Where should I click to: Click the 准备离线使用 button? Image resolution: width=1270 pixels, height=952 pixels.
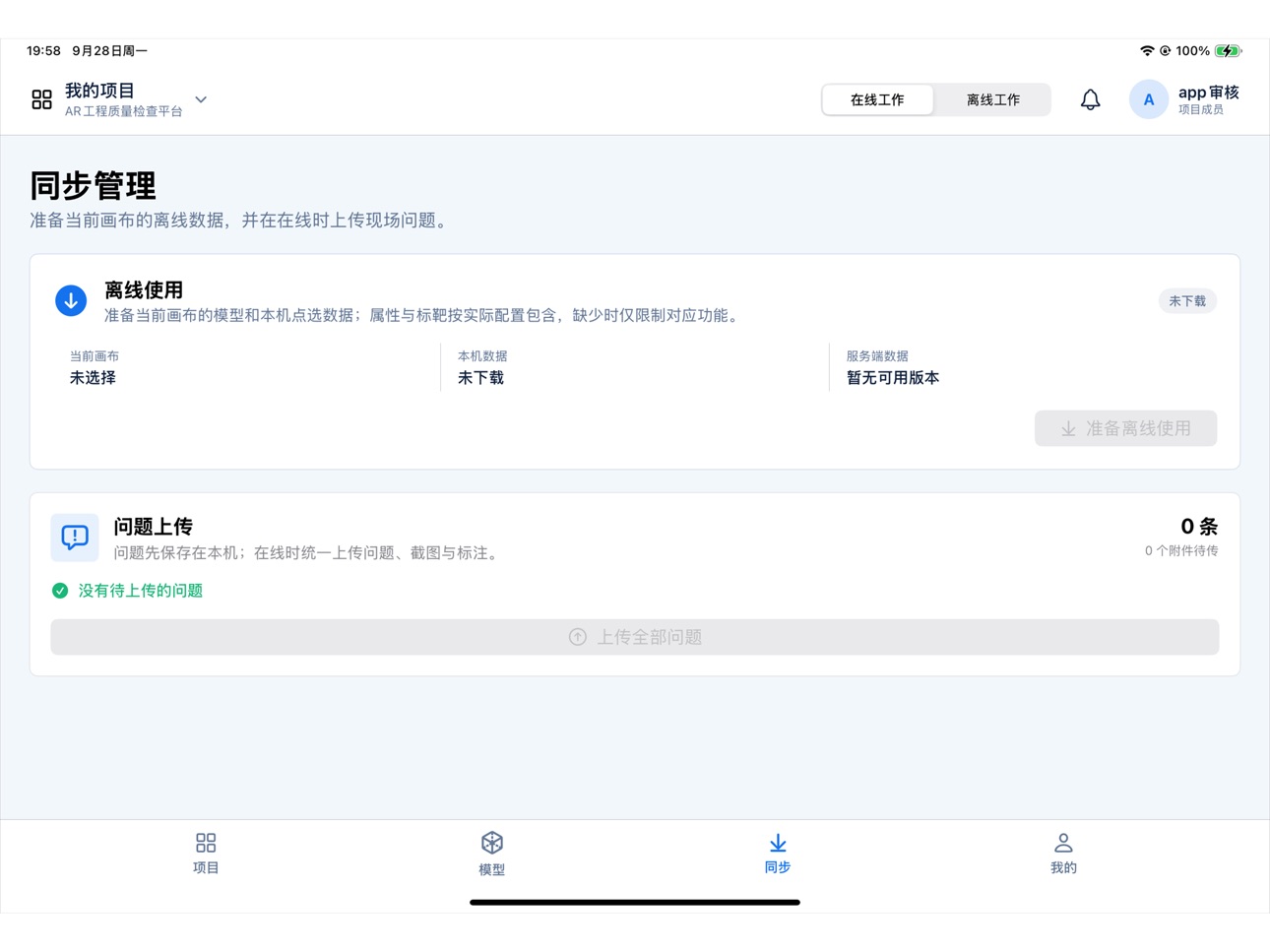click(x=1125, y=428)
